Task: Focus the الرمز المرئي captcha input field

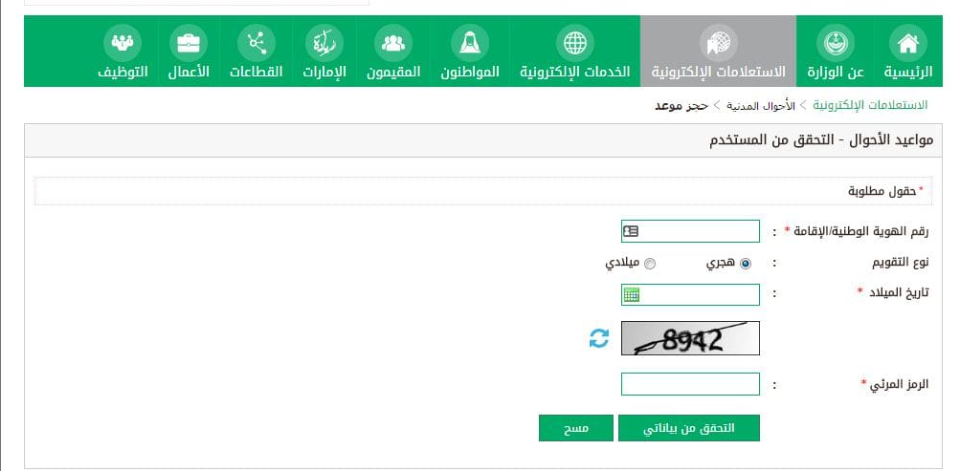Action: [690, 384]
